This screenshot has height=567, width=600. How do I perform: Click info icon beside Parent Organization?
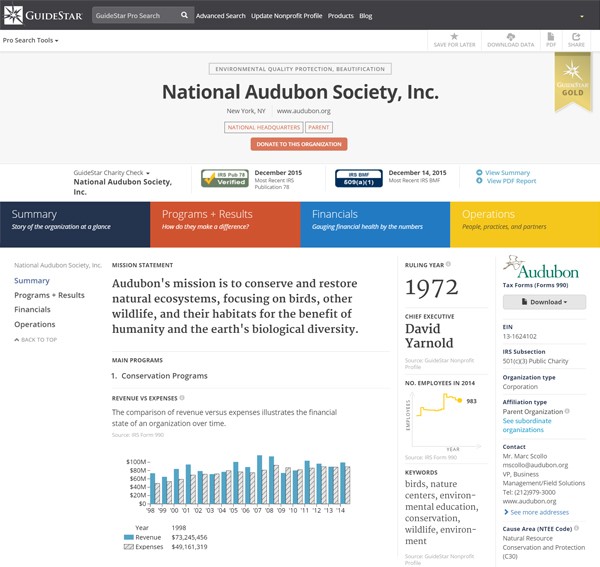(x=567, y=411)
